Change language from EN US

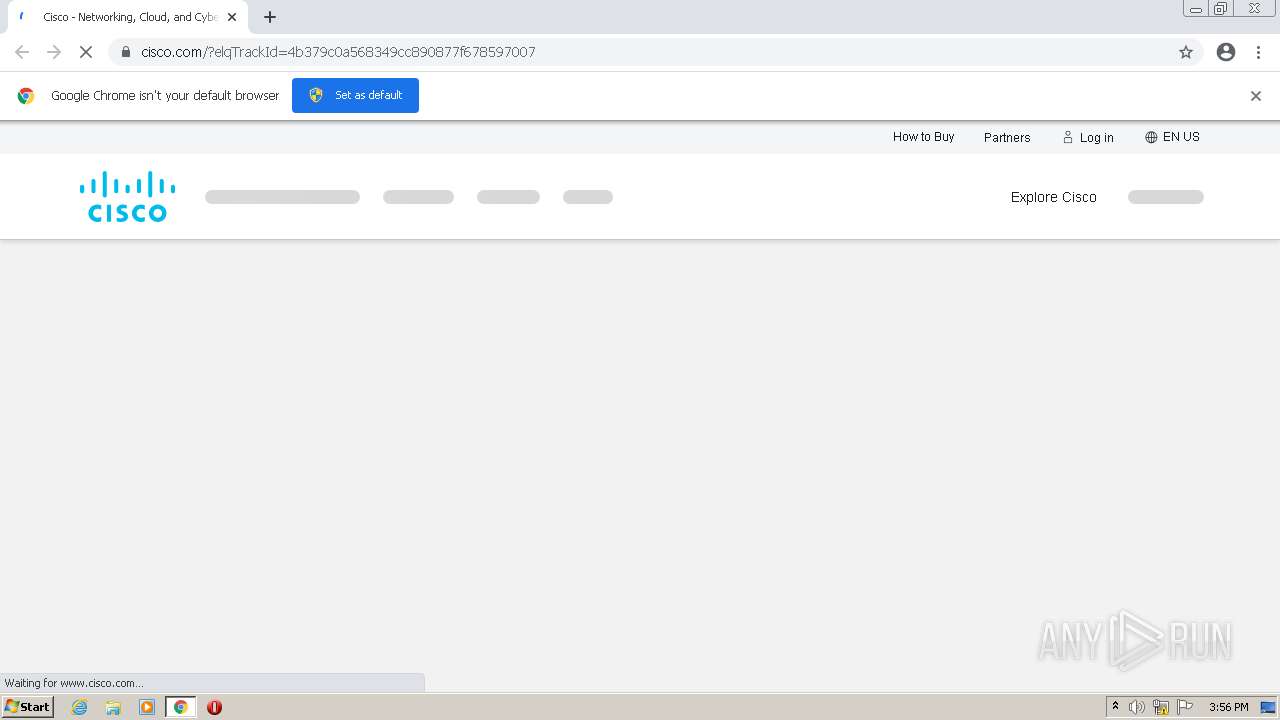coord(1172,137)
